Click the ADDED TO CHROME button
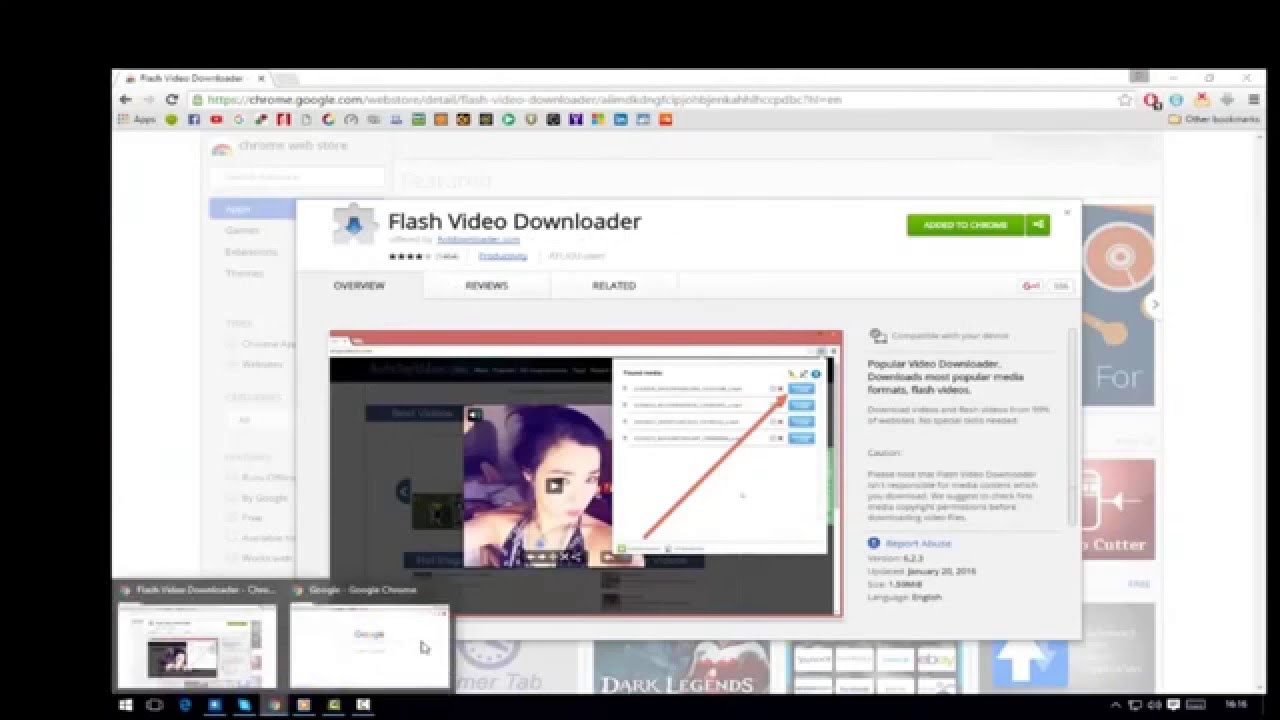Viewport: 1280px width, 720px height. (x=966, y=225)
